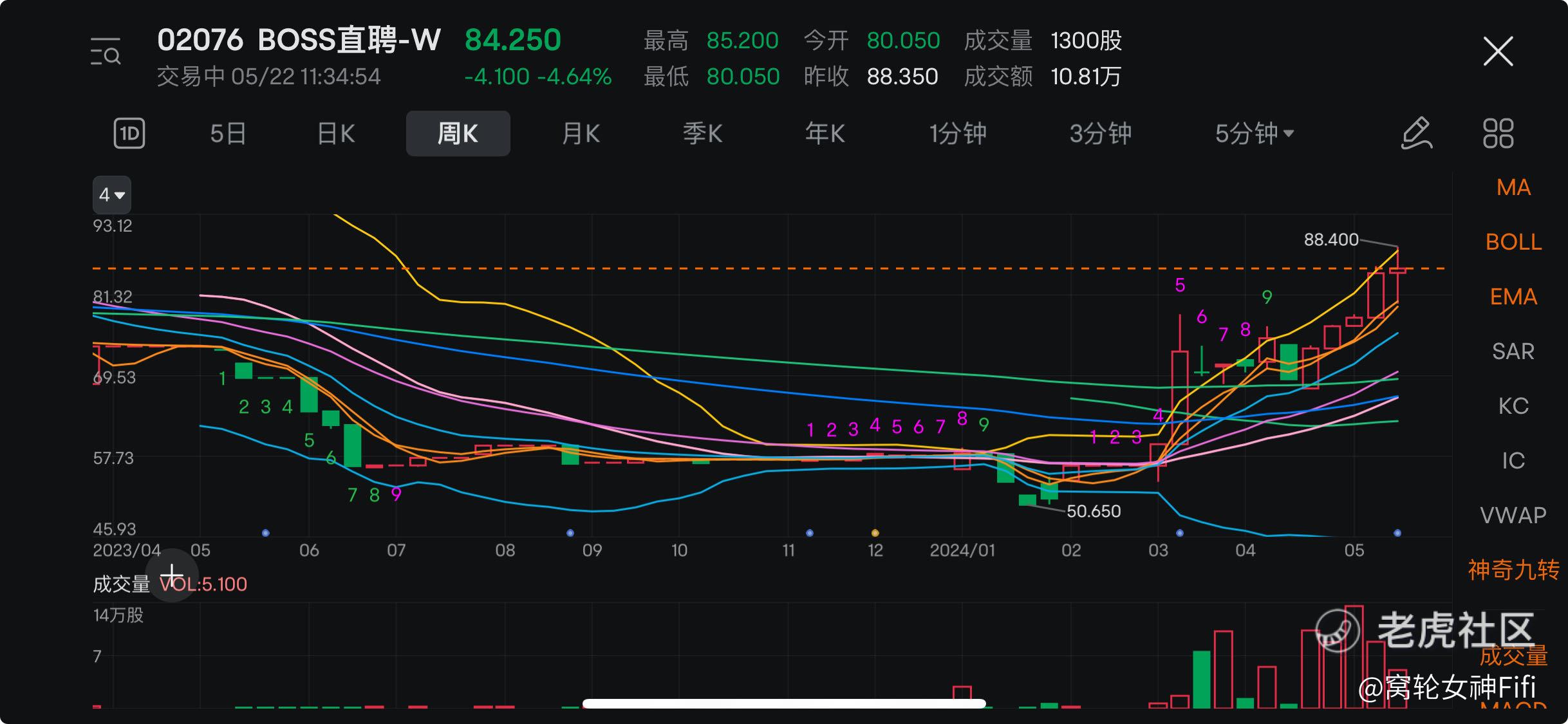Tap the bottom home indicator bar
The height and width of the screenshot is (724, 1568).
point(784,703)
